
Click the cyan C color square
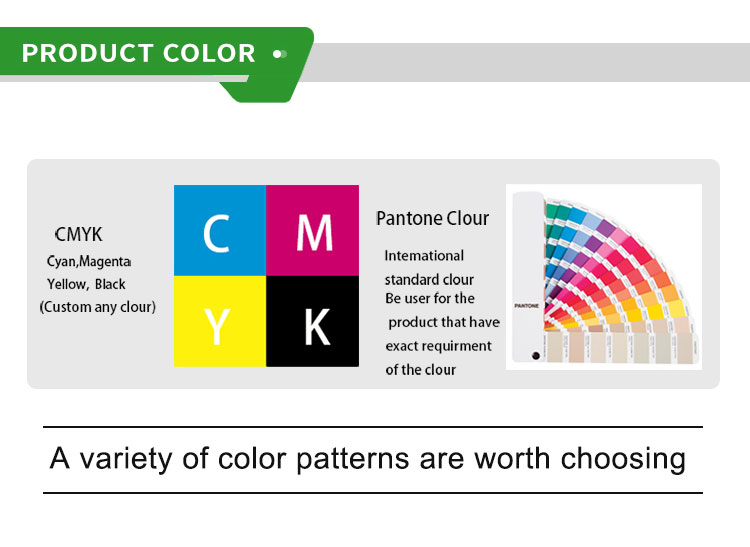(220, 231)
